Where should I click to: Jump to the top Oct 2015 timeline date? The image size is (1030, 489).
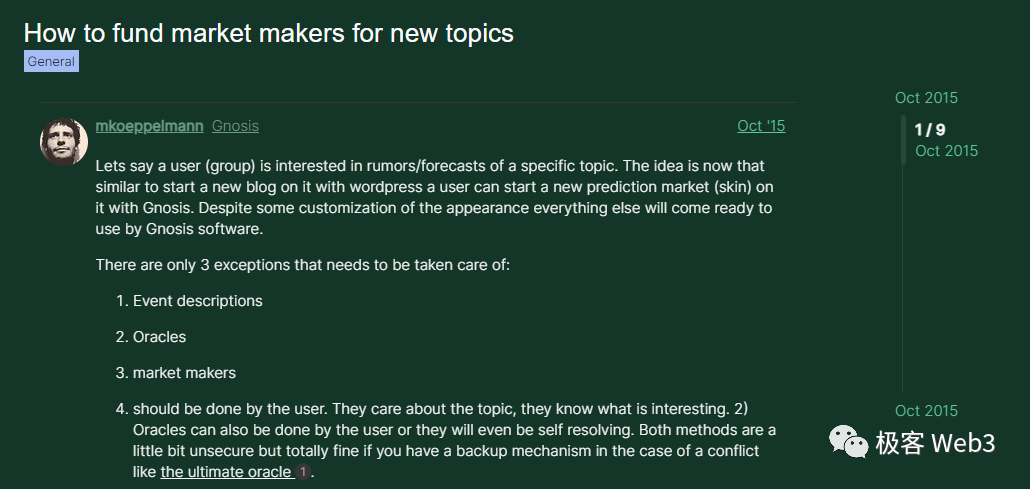pyautogui.click(x=926, y=97)
